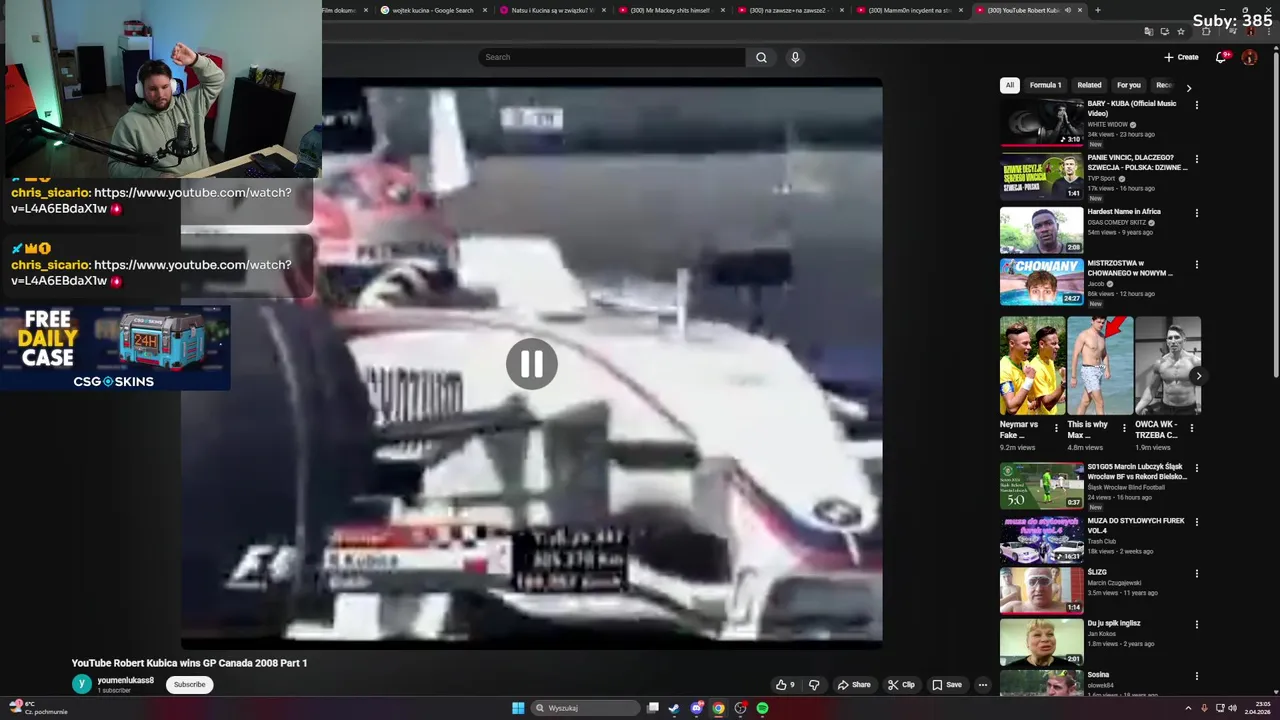
Task: Open a new browser tab
Action: click(x=1097, y=10)
